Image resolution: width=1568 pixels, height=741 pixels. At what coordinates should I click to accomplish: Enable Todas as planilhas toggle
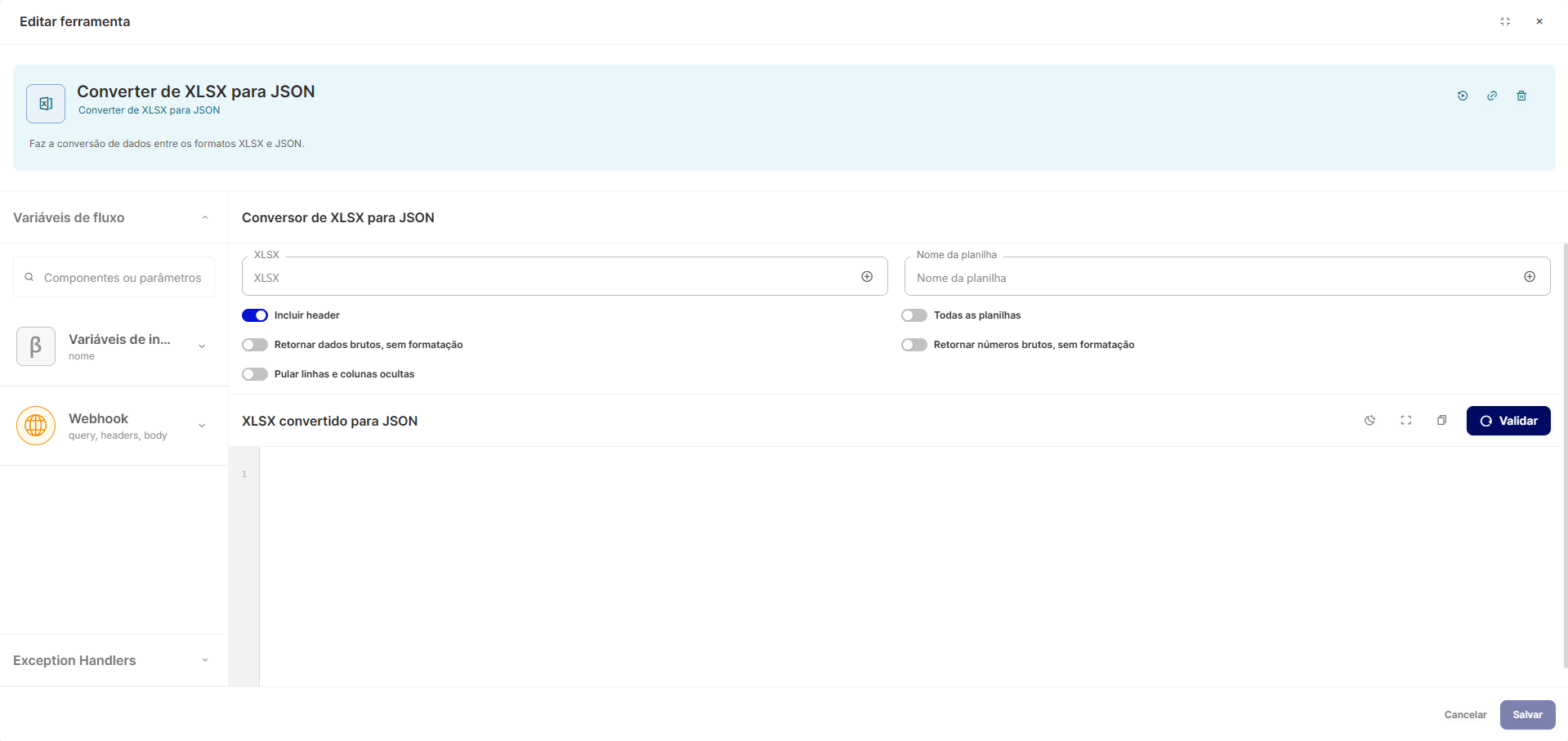click(914, 315)
